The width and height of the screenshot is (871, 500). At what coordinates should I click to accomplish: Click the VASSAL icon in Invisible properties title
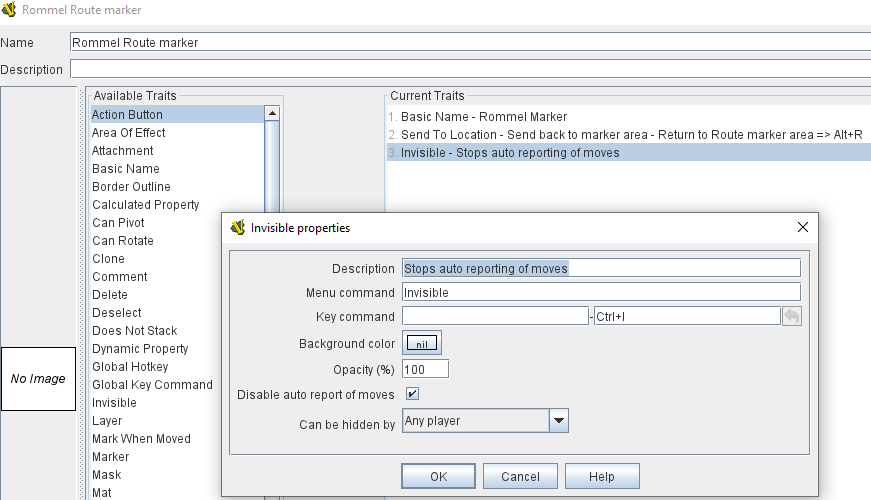pos(238,227)
